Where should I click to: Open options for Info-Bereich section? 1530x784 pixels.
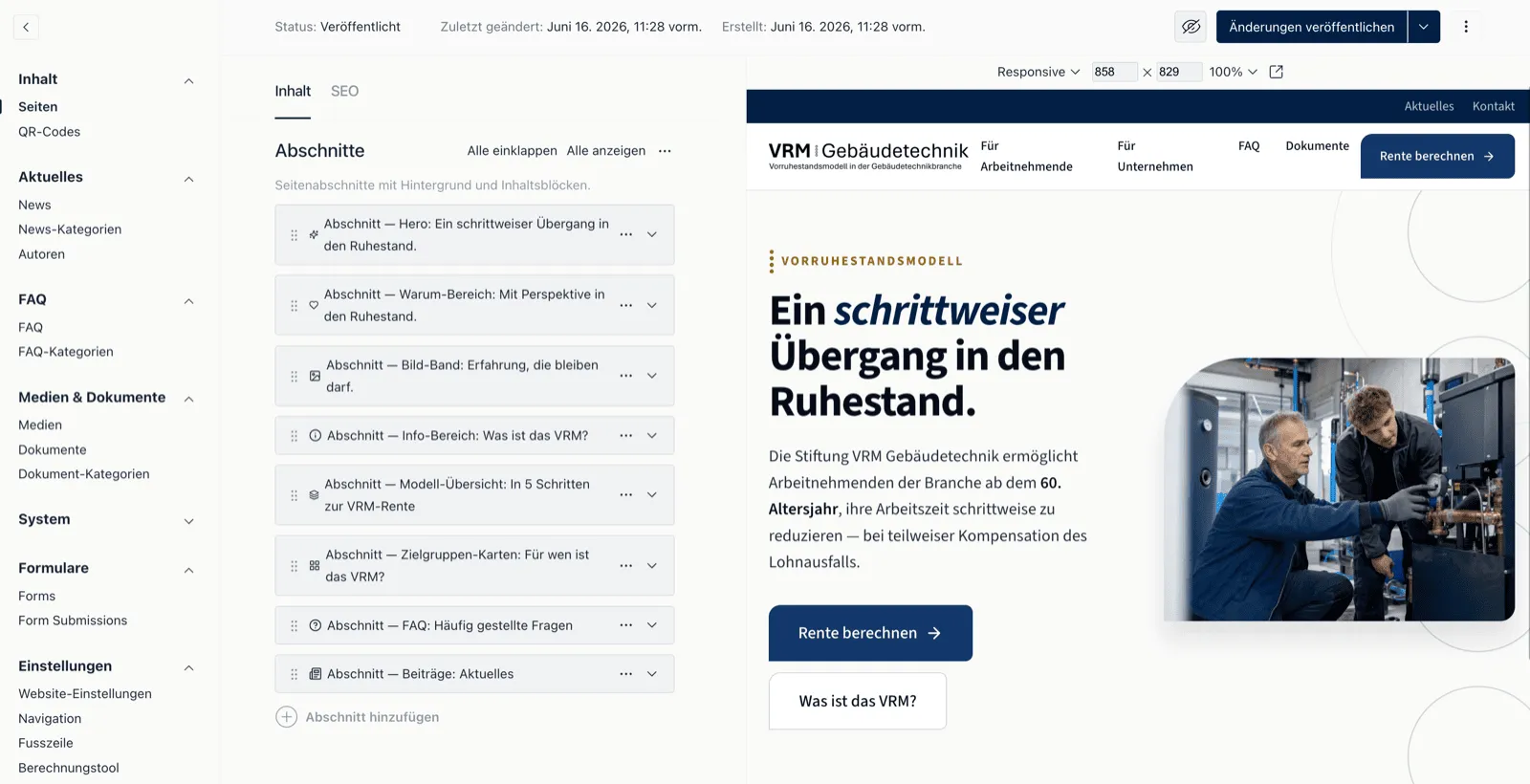pos(625,435)
